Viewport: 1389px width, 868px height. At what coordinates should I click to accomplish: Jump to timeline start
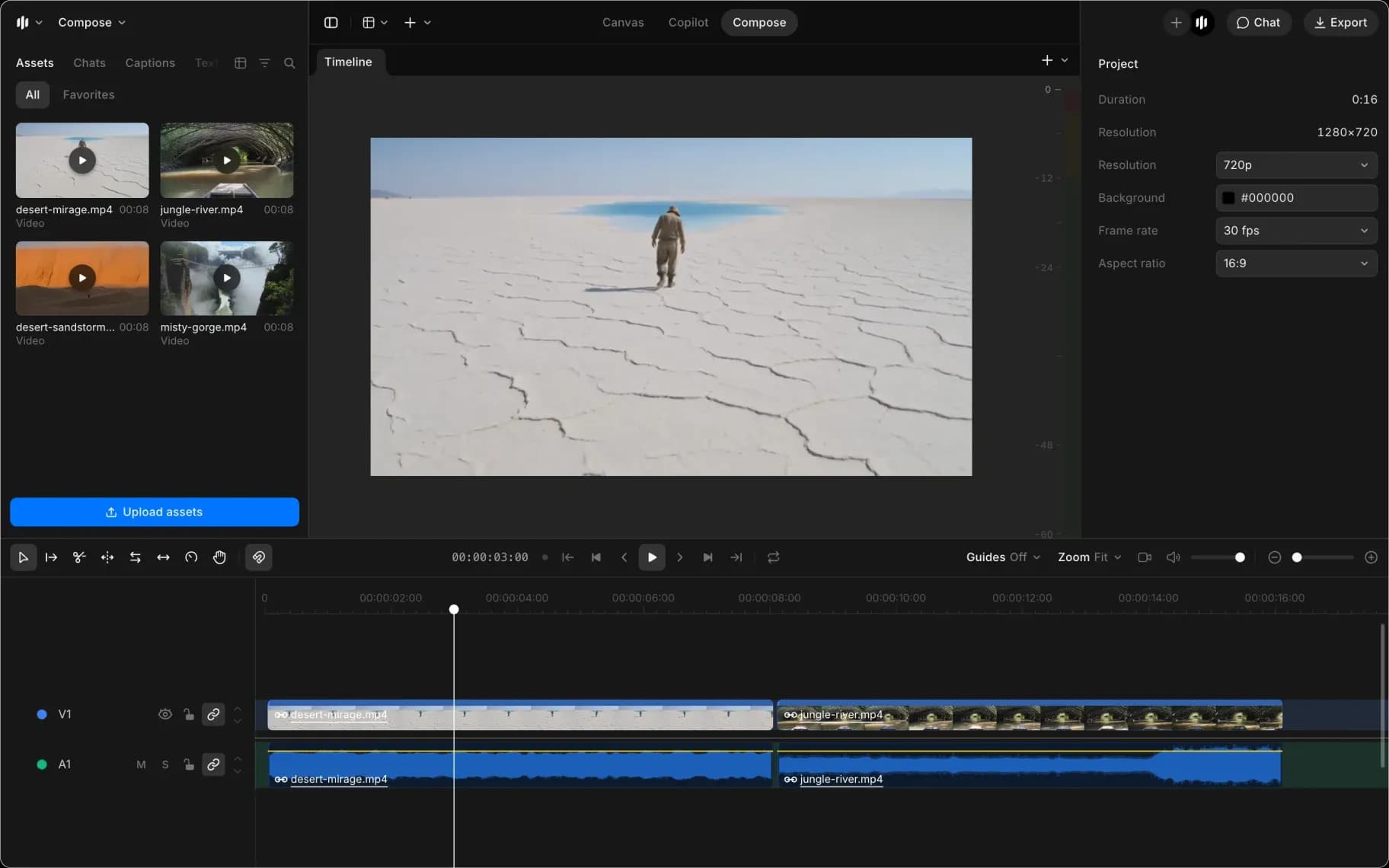pyautogui.click(x=567, y=557)
